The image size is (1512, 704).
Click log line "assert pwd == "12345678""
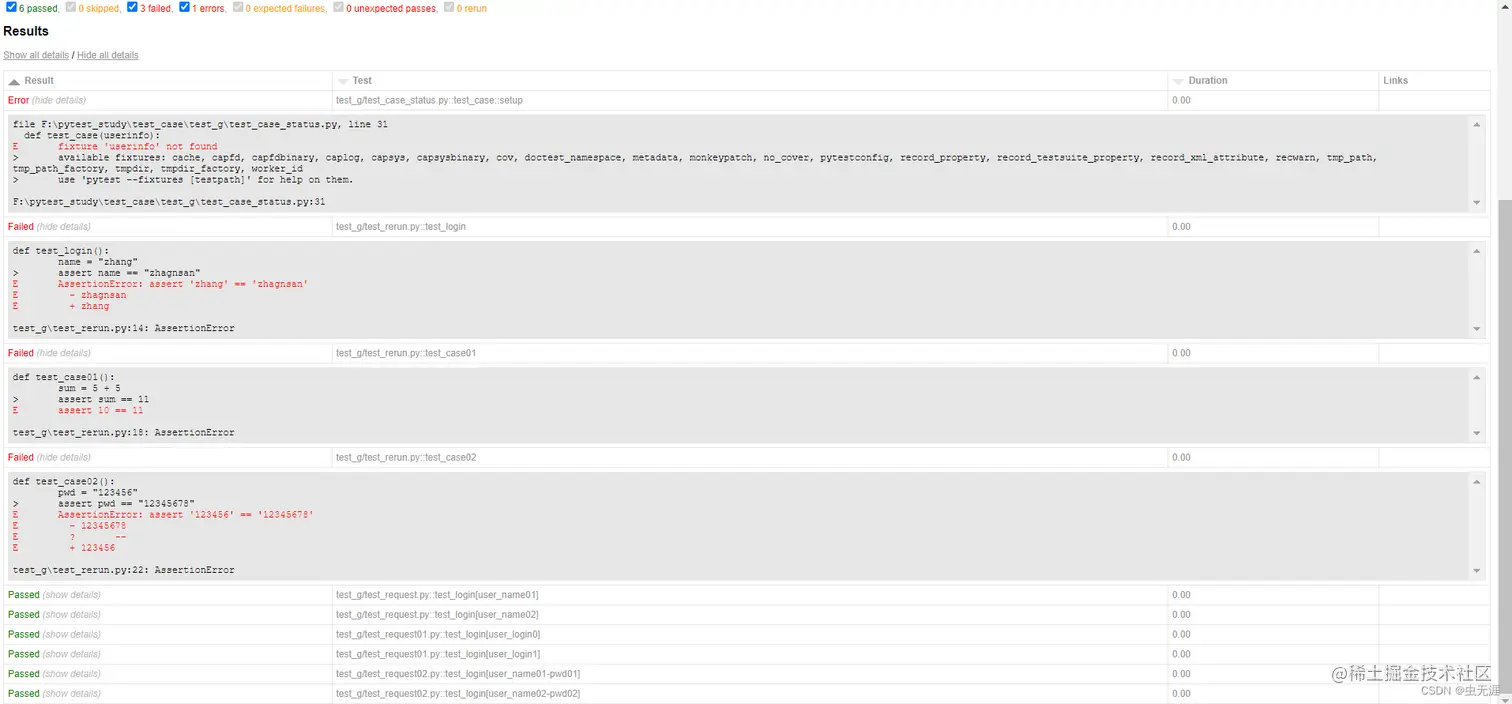click(x=126, y=504)
